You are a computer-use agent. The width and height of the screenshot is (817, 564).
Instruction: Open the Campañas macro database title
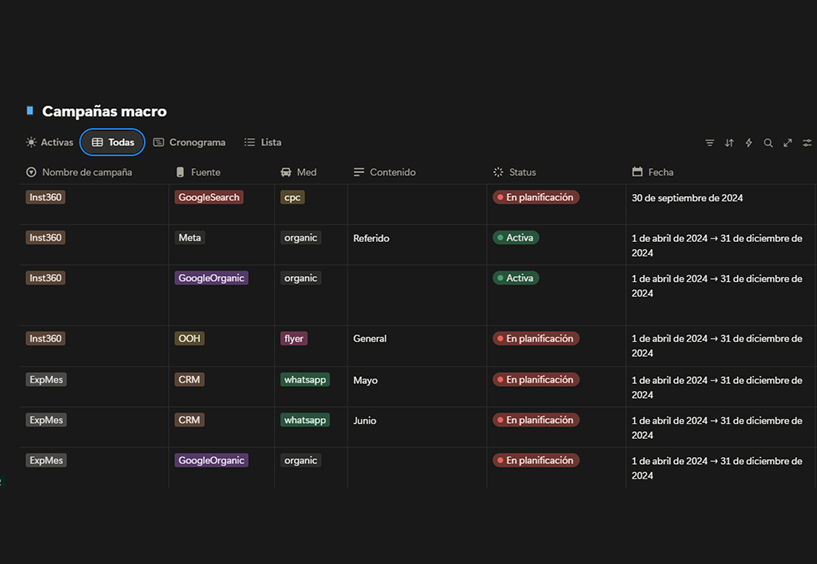click(104, 112)
